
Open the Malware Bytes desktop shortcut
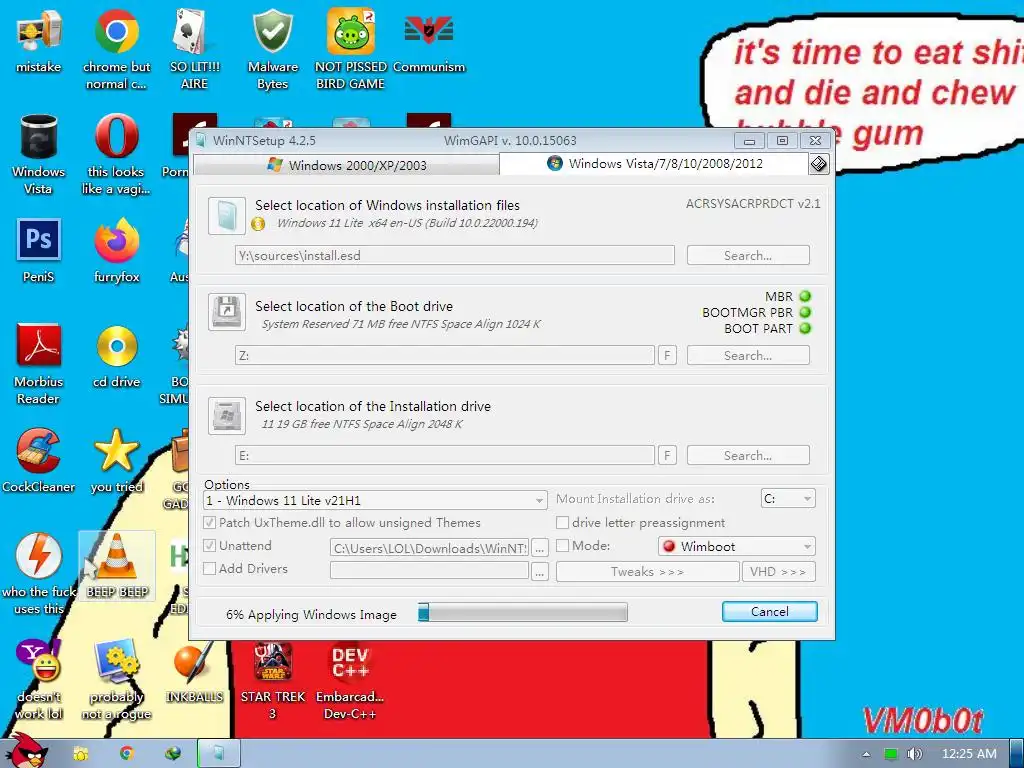(272, 50)
